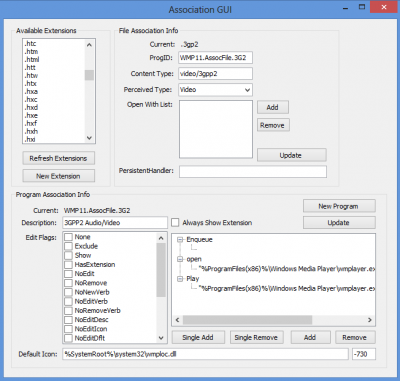This screenshot has height=381, width=400.
Task: Click verb tree horizontal scroll left arrow
Action: tap(178, 320)
